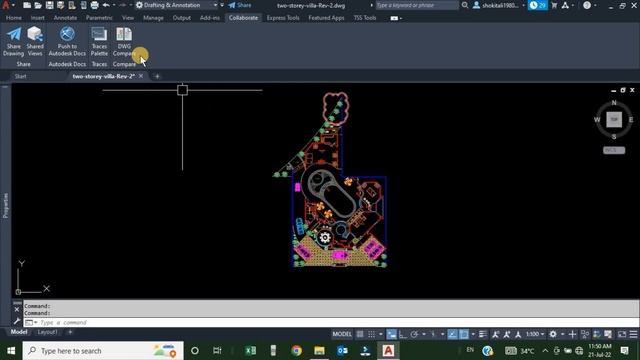Switch to the Insert ribbon tab
Viewport: 640px width, 360px height.
click(37, 18)
